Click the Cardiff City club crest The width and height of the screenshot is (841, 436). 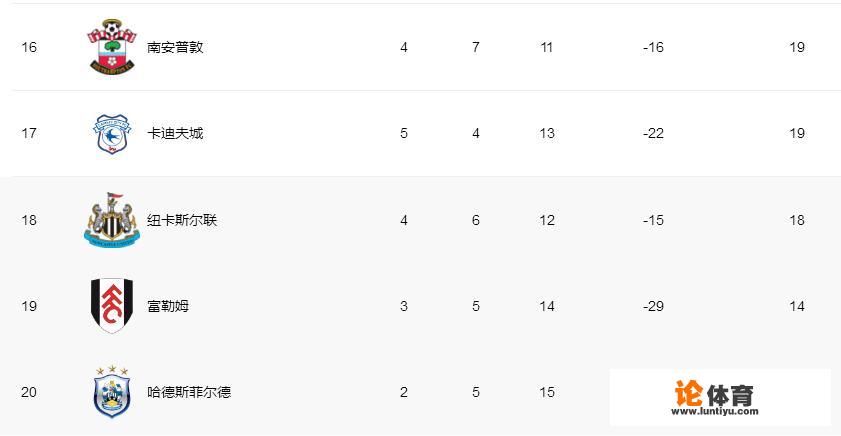click(111, 133)
